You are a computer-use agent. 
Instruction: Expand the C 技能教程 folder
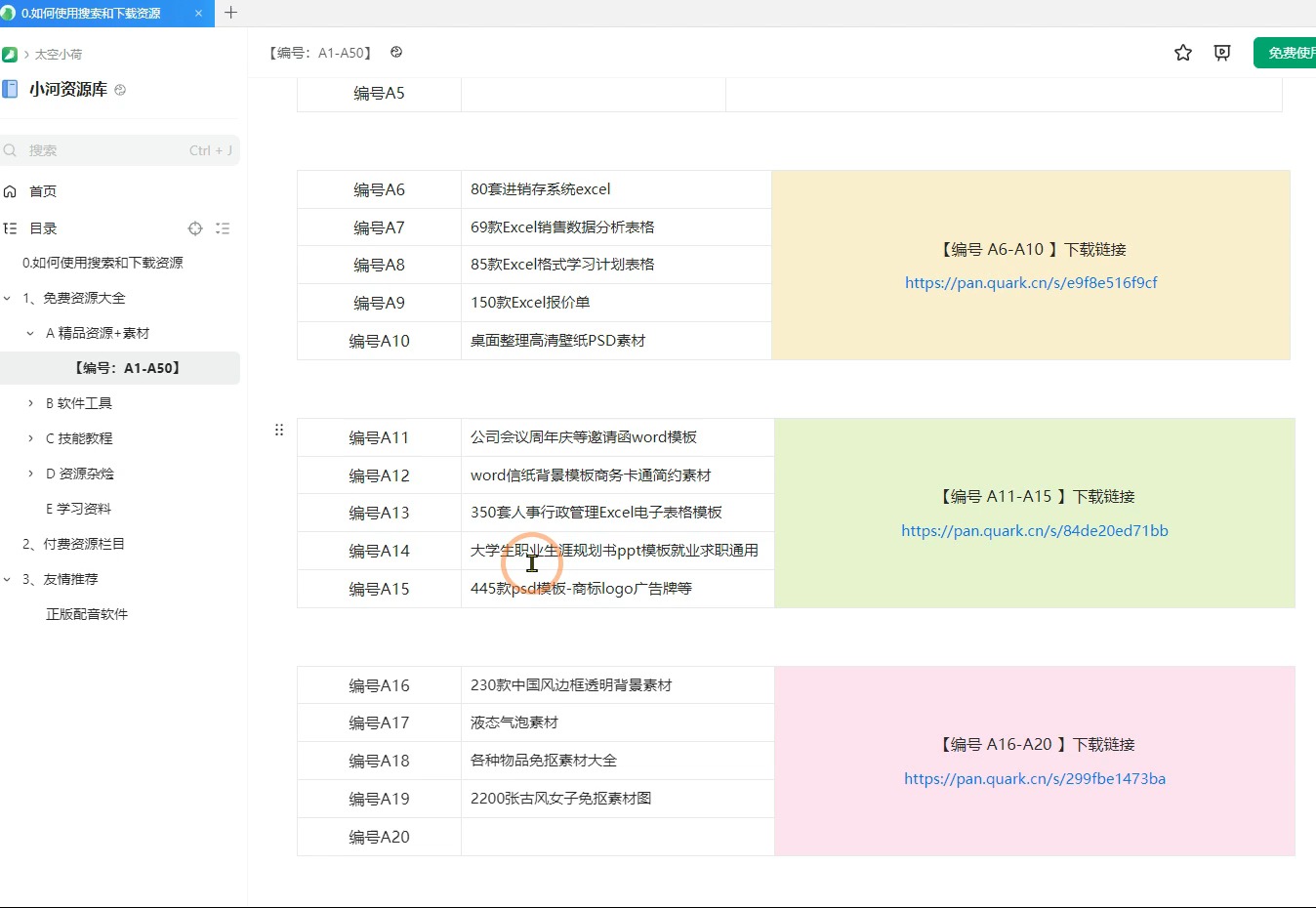click(x=30, y=438)
